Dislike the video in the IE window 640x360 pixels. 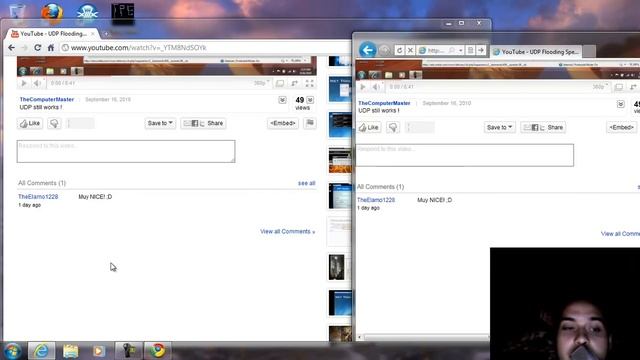tap(393, 127)
